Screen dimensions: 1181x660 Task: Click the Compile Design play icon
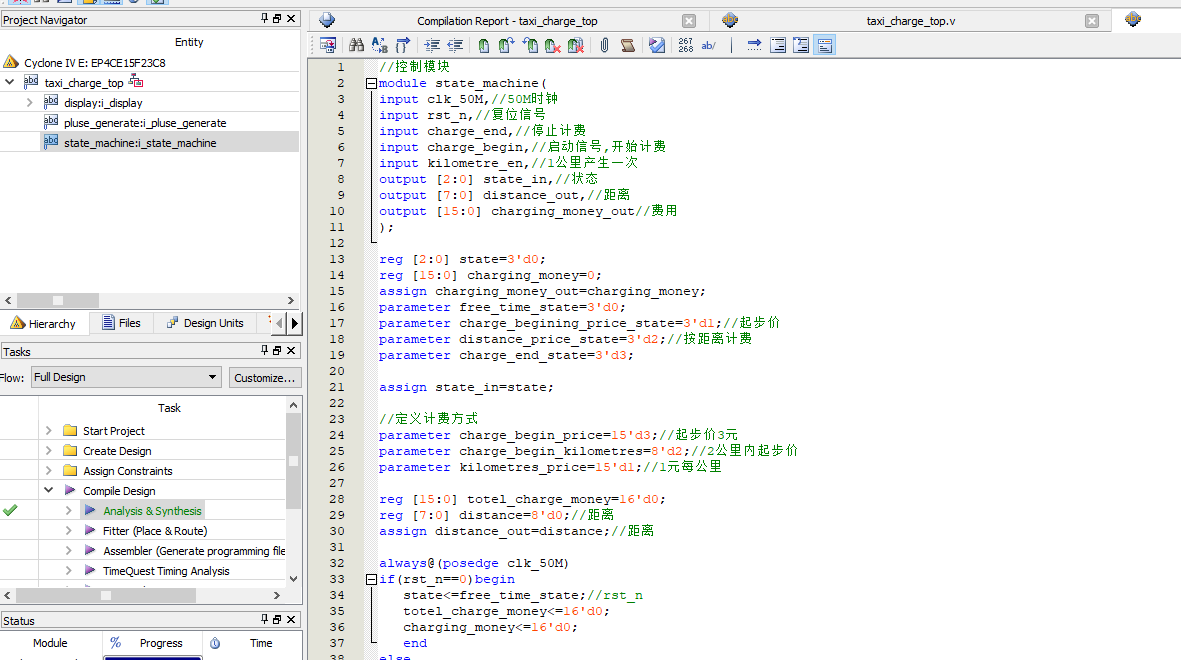(x=70, y=490)
